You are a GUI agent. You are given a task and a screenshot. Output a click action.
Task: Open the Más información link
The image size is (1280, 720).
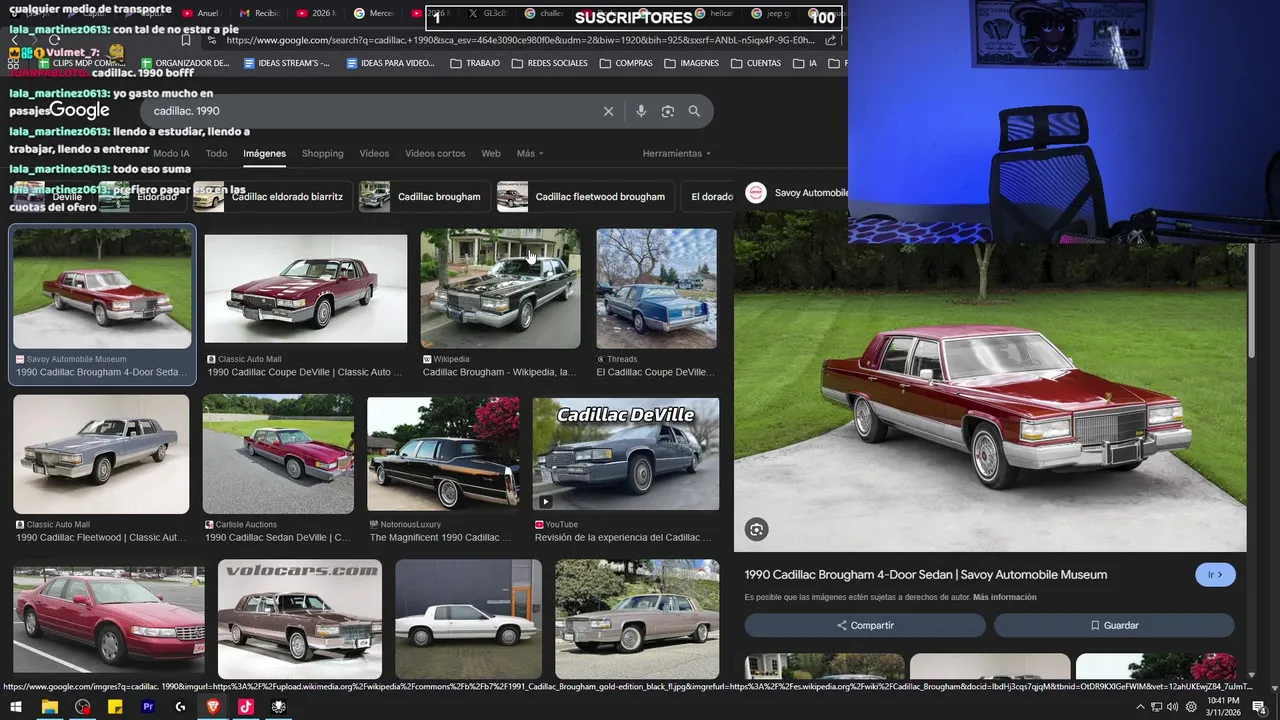point(1005,597)
